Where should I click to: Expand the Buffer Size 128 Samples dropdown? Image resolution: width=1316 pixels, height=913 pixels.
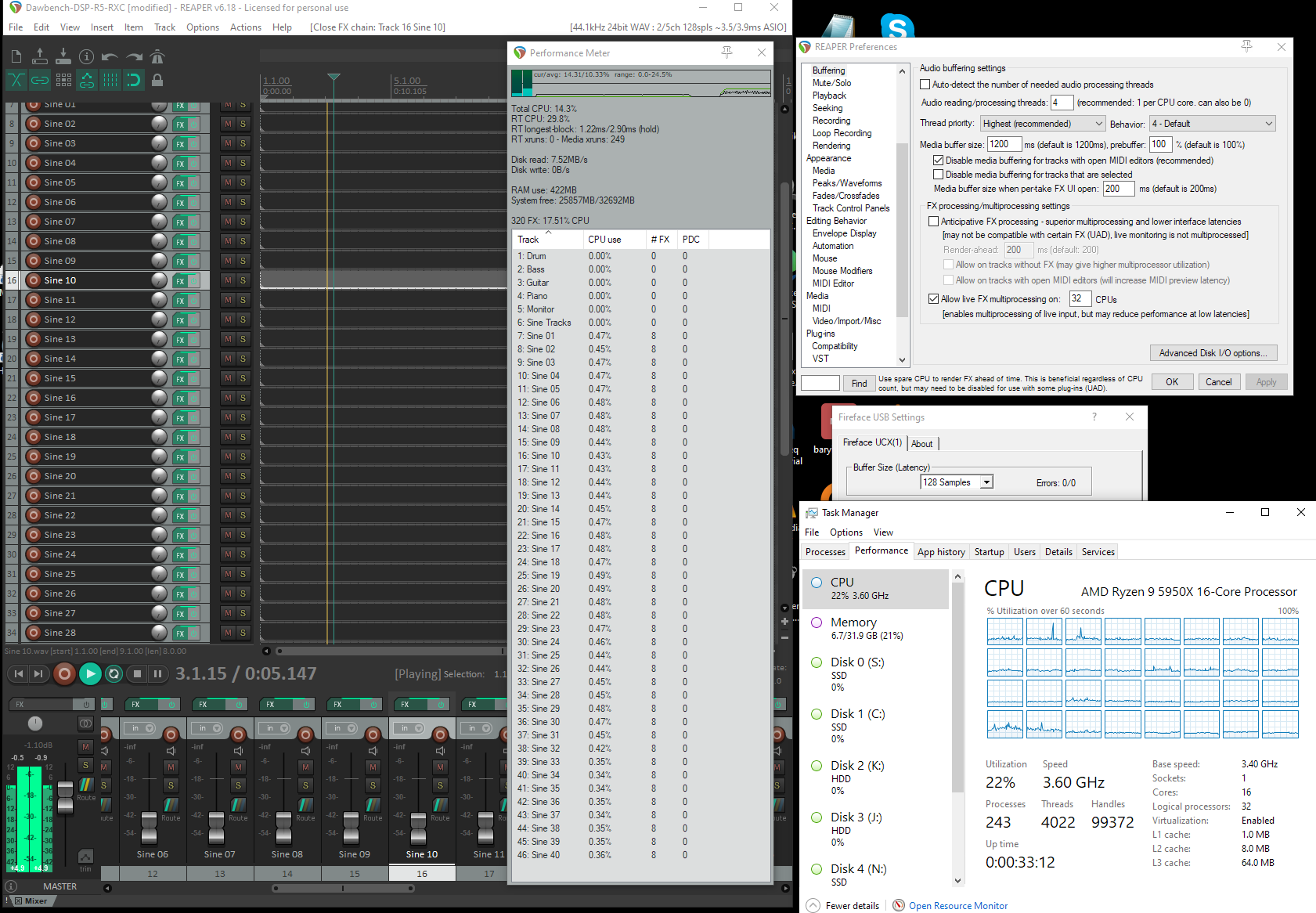(986, 482)
